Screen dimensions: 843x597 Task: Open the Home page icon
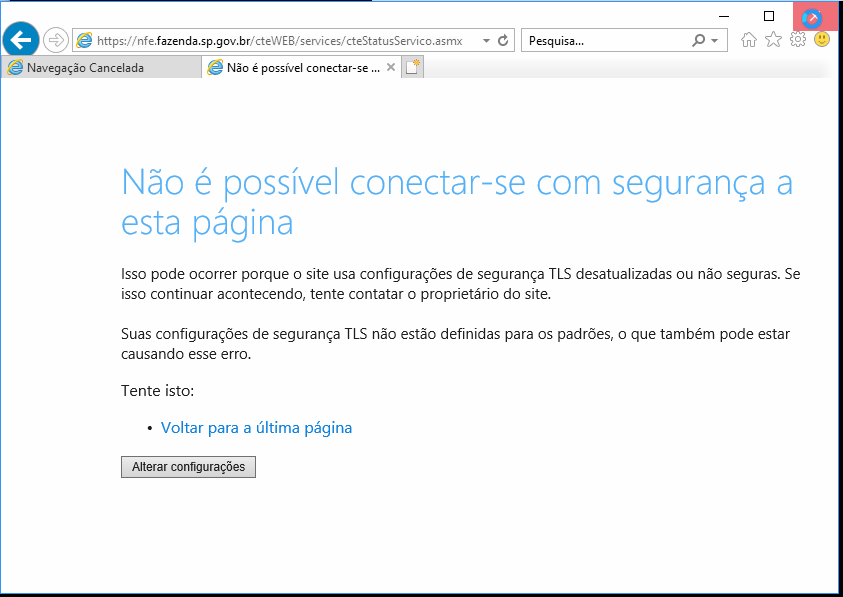748,40
